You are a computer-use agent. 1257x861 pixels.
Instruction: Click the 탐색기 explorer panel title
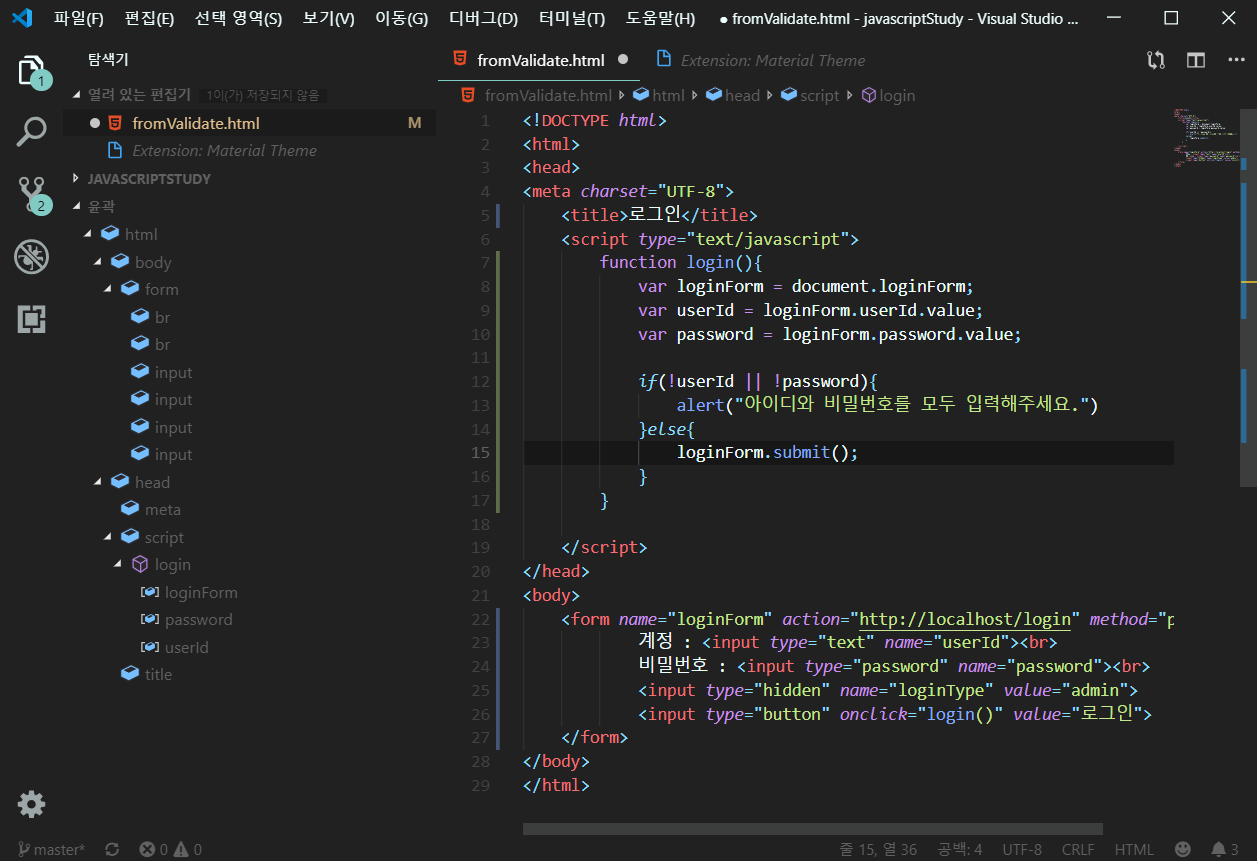click(x=109, y=60)
